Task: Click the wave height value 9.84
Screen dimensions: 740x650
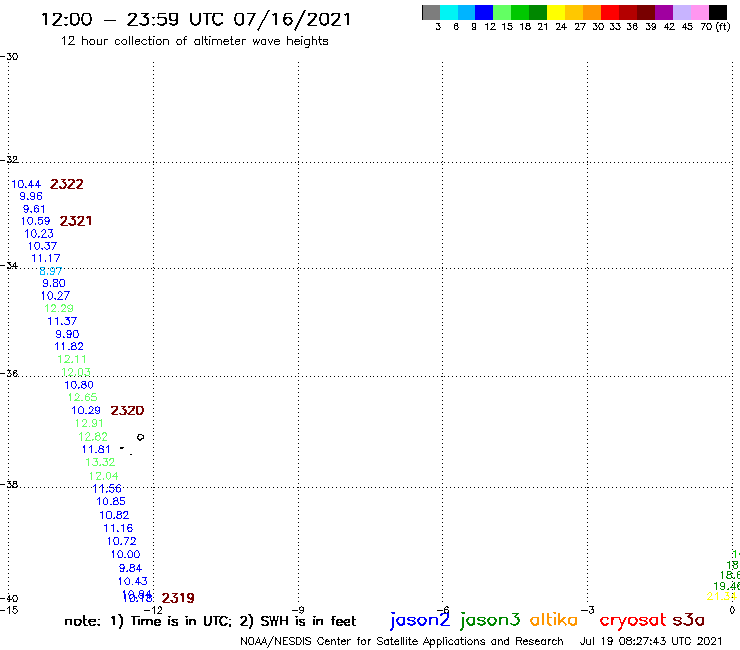Action: 130,568
